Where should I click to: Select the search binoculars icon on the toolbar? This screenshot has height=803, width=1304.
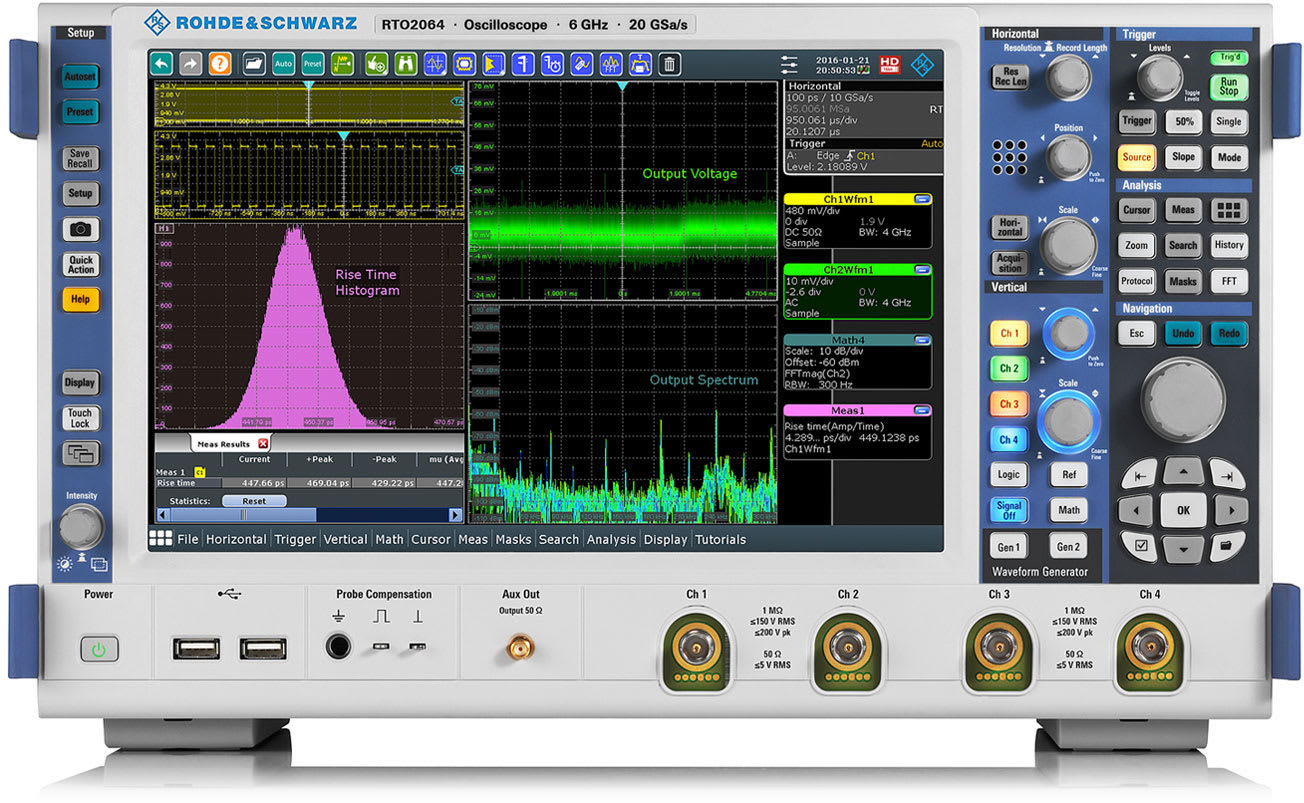[406, 63]
